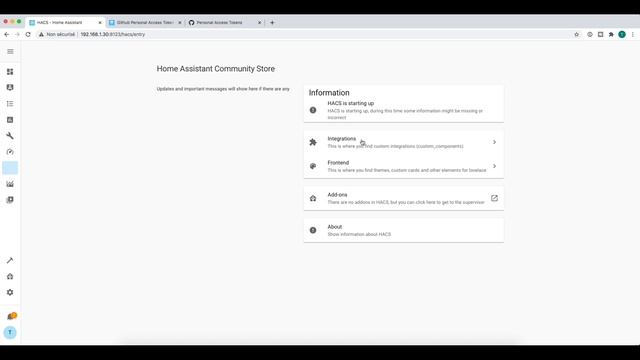
Task: Click the Information heading
Action: [329, 93]
